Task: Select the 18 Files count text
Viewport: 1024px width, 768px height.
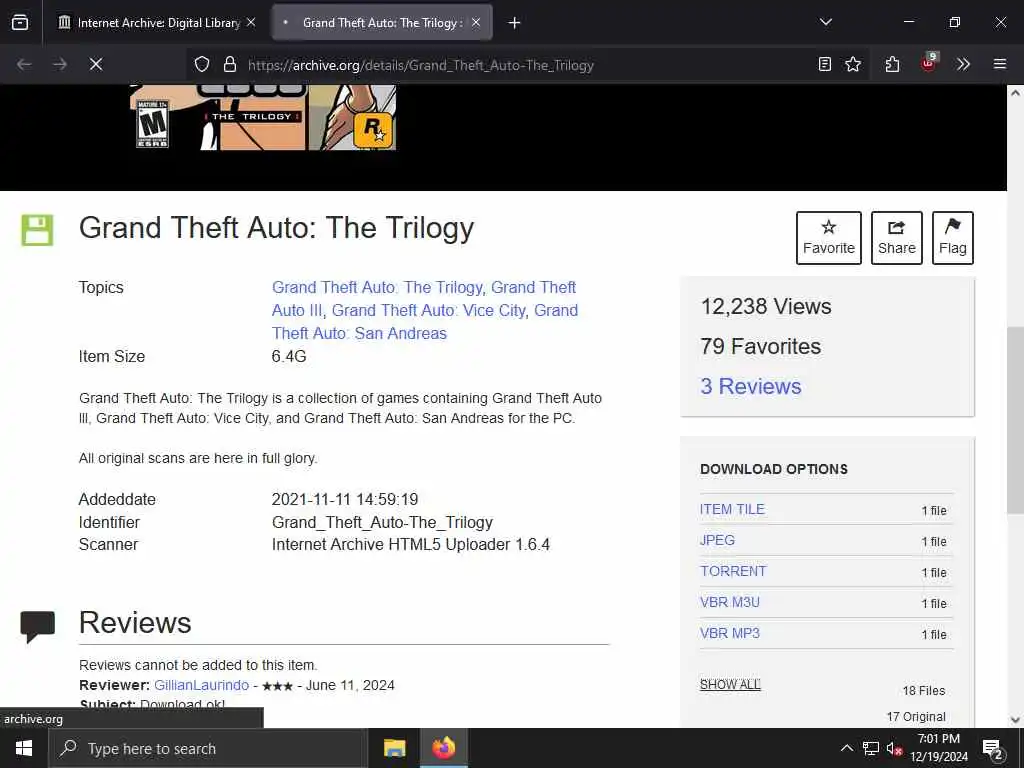Action: 923,690
